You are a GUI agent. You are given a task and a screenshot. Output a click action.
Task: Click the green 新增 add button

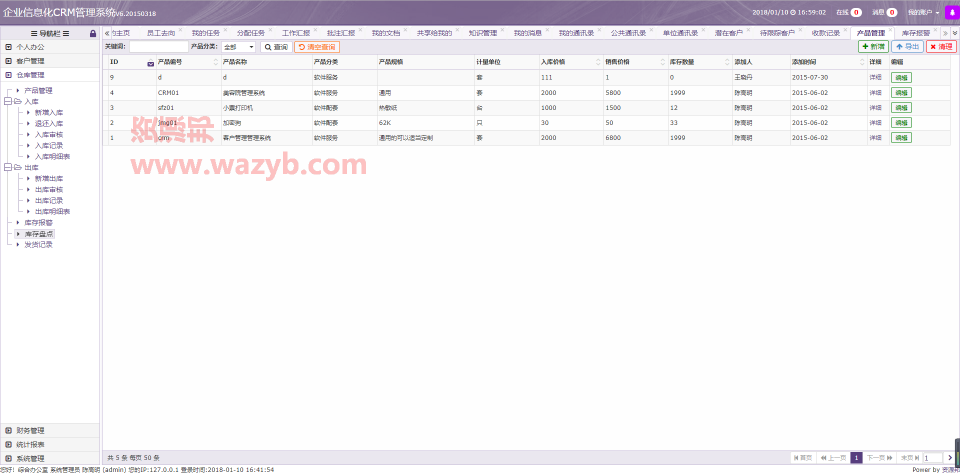click(x=873, y=47)
